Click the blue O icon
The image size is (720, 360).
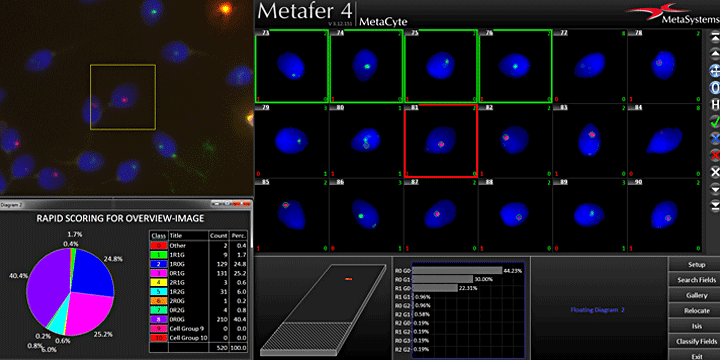coord(714,87)
